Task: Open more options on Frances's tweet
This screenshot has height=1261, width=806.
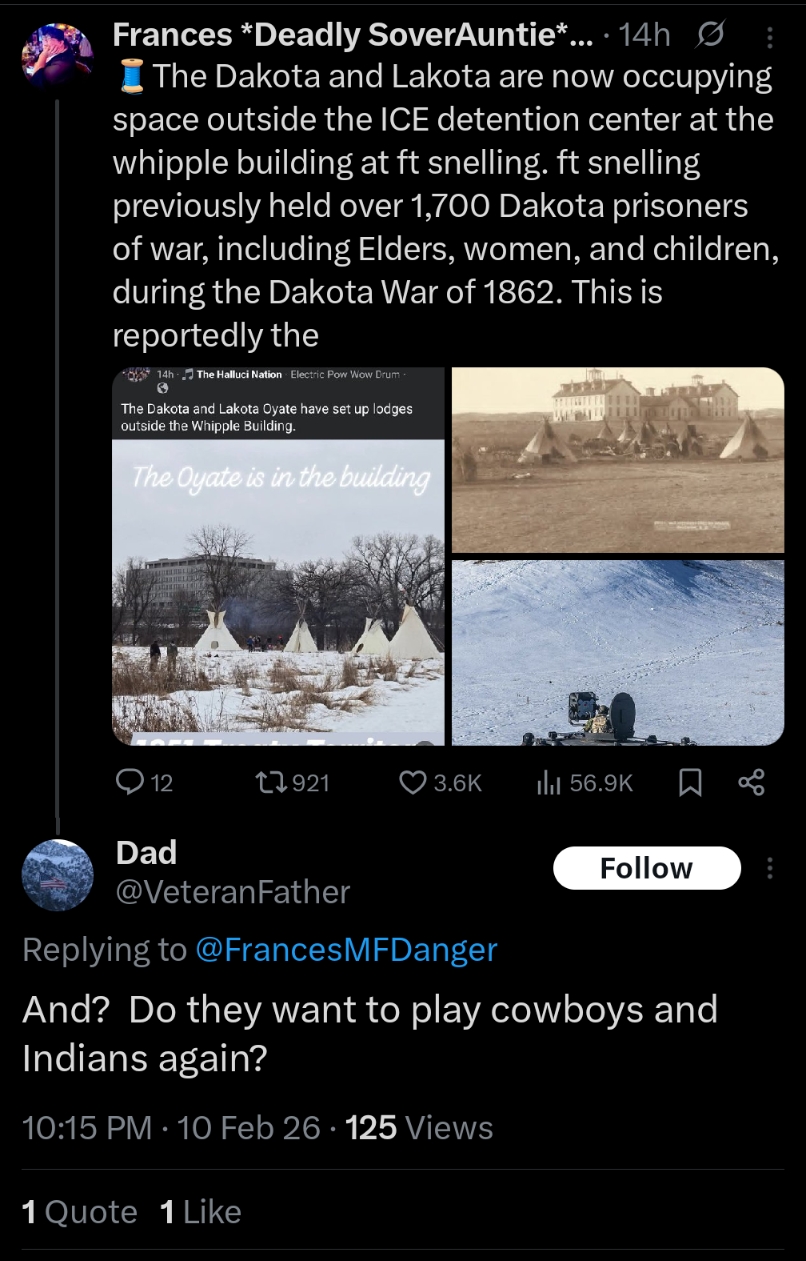Action: click(x=769, y=37)
